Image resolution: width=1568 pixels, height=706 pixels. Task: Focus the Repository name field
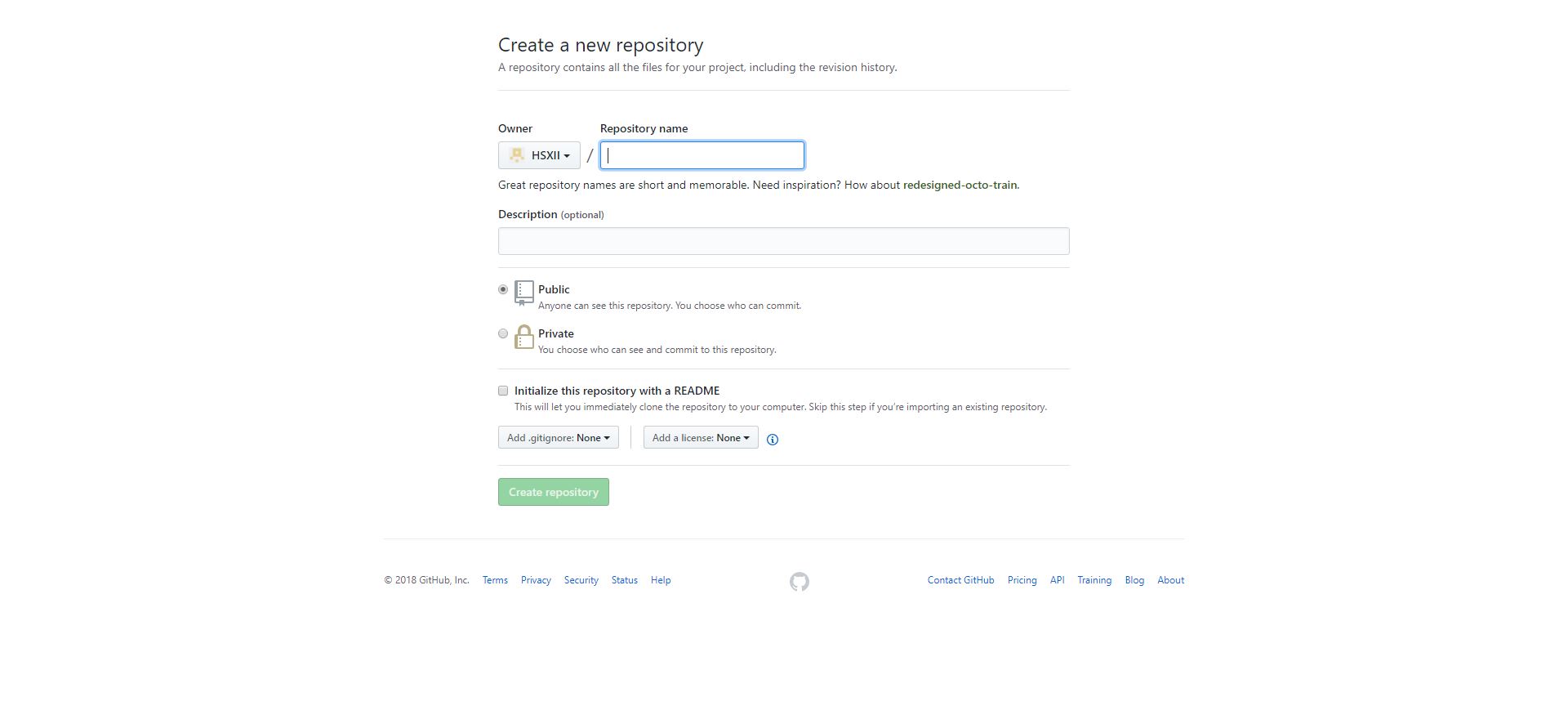pos(702,155)
